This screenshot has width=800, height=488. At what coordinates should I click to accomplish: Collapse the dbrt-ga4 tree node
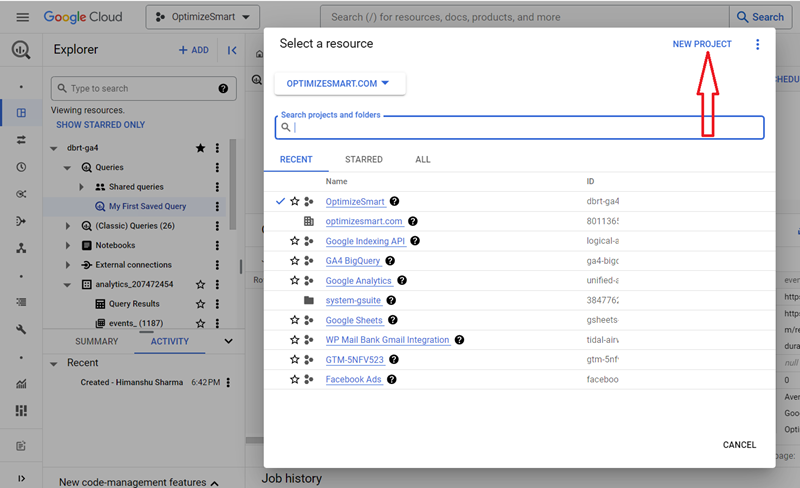point(54,149)
